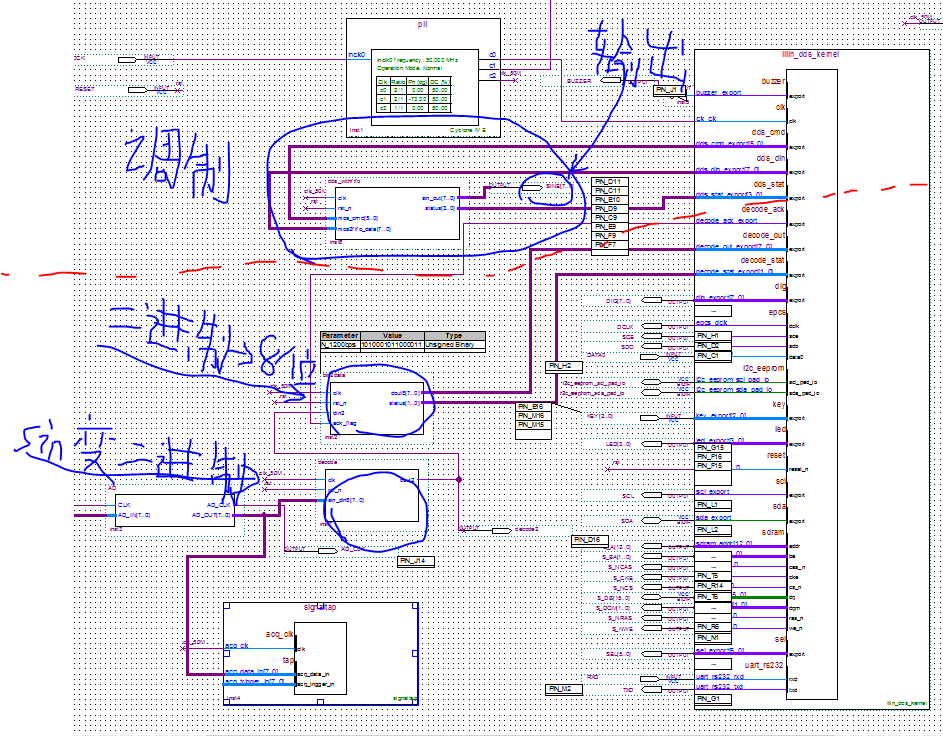Image resolution: width=943 pixels, height=736 pixels.
Task: Click the N_1200bps parameter cell
Action: (x=340, y=345)
